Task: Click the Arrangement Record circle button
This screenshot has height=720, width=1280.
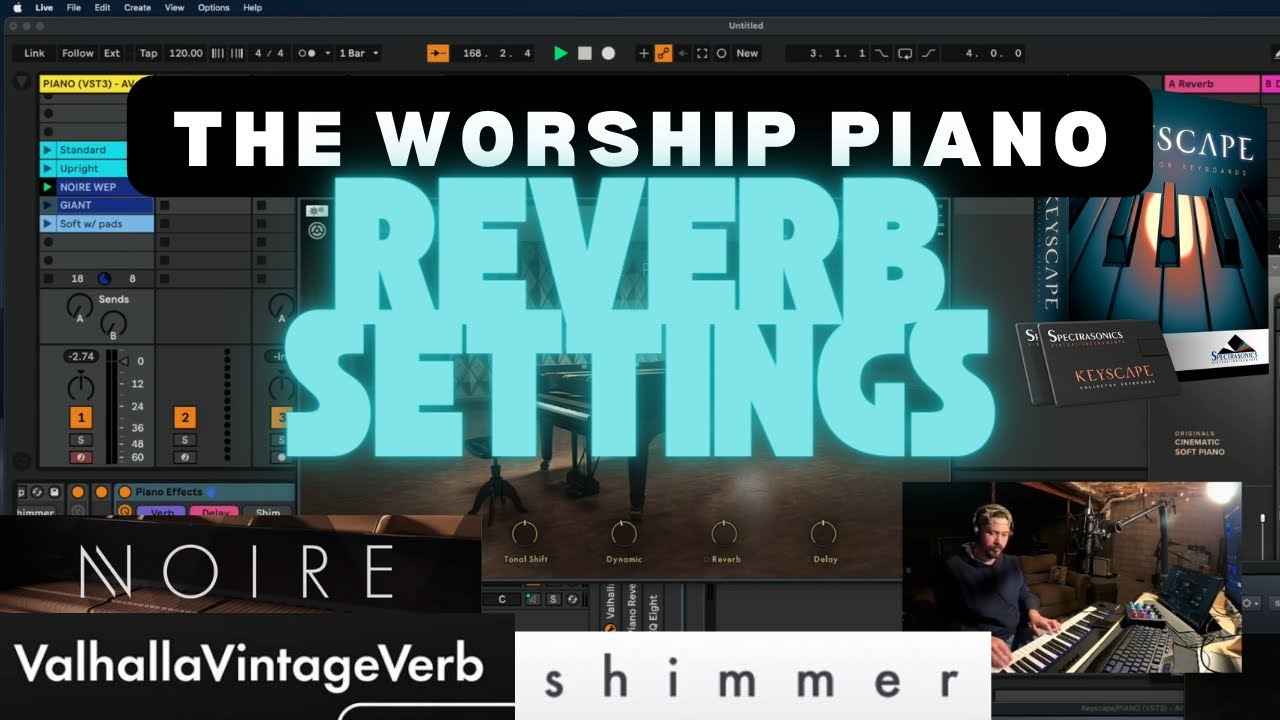Action: [x=608, y=53]
